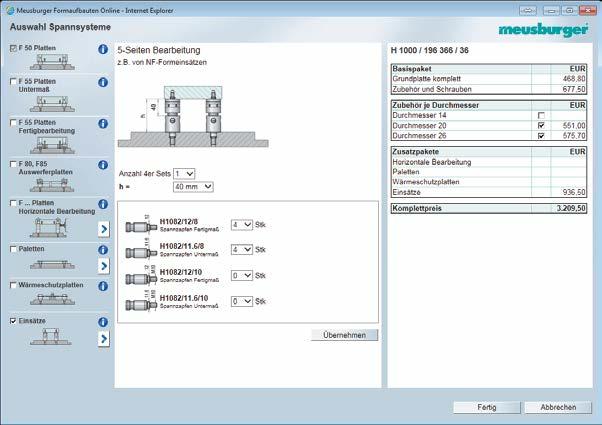602x425 pixels.
Task: Uncheck Durchmesser 20 checkbox
Action: 541,126
